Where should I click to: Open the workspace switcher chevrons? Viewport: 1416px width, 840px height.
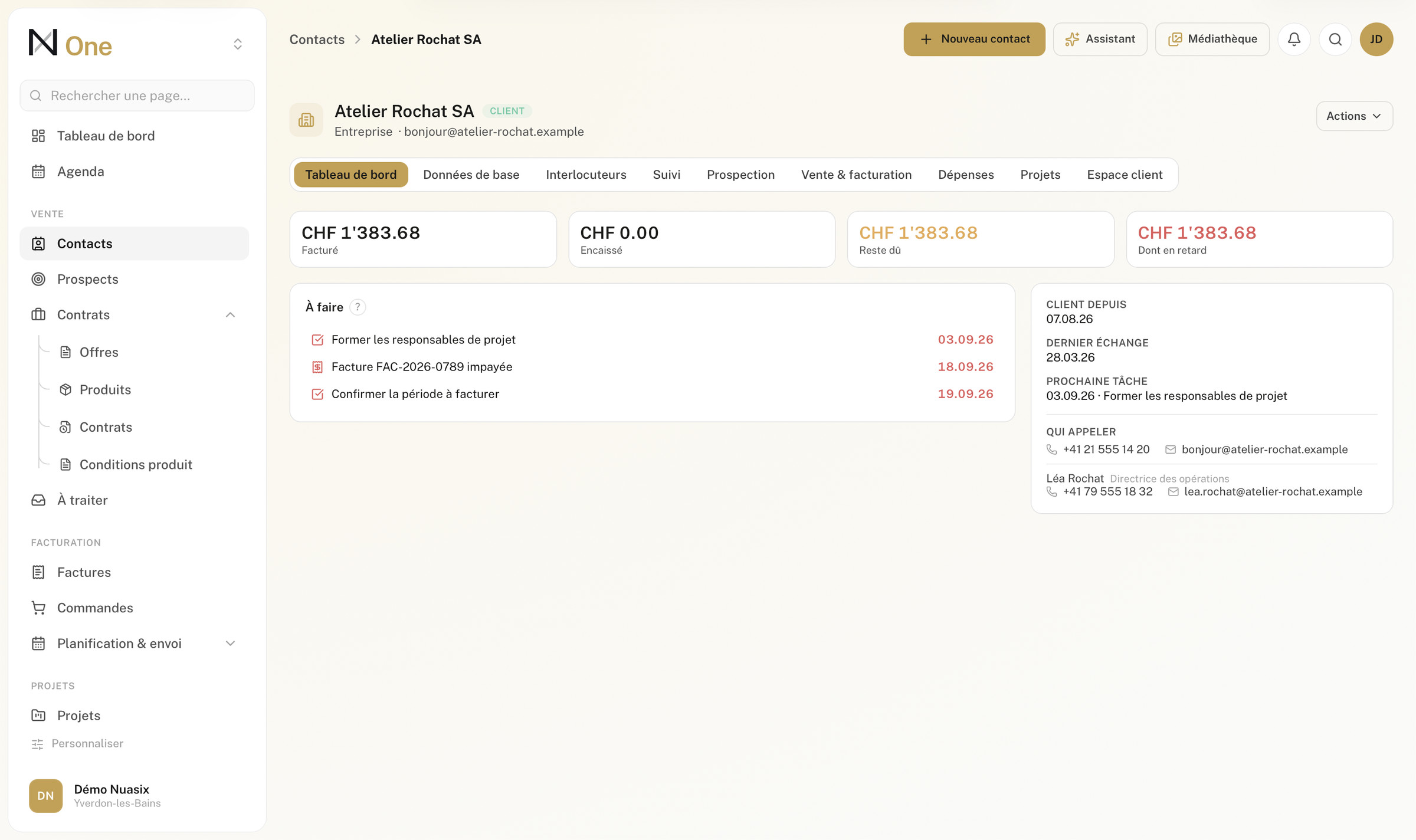point(238,44)
